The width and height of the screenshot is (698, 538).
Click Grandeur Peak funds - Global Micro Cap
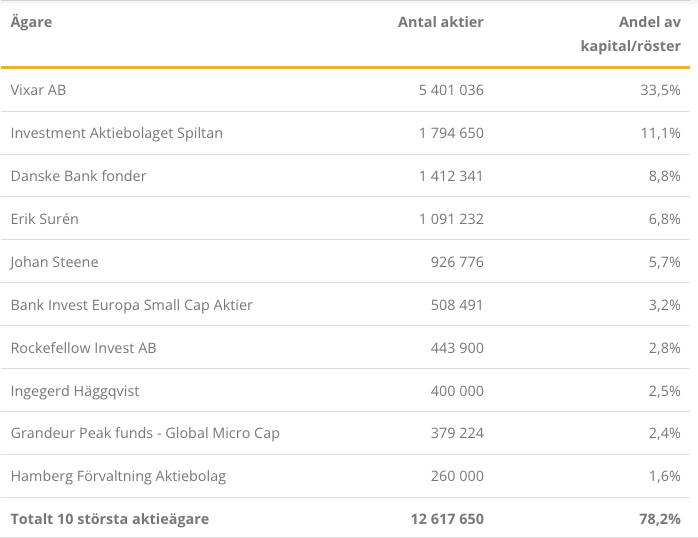(145, 433)
